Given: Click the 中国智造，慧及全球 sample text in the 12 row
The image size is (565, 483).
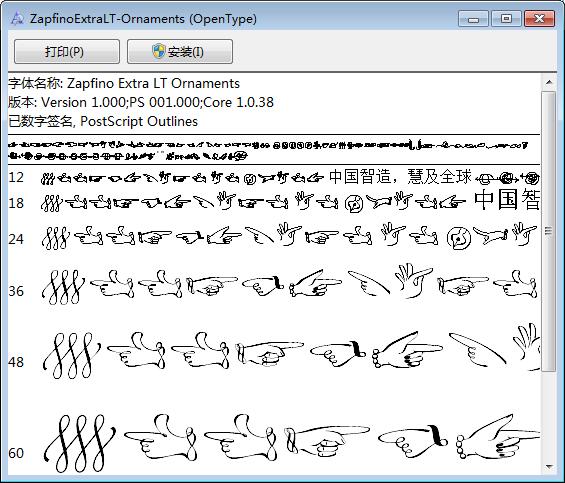Looking at the screenshot, I should (400, 177).
